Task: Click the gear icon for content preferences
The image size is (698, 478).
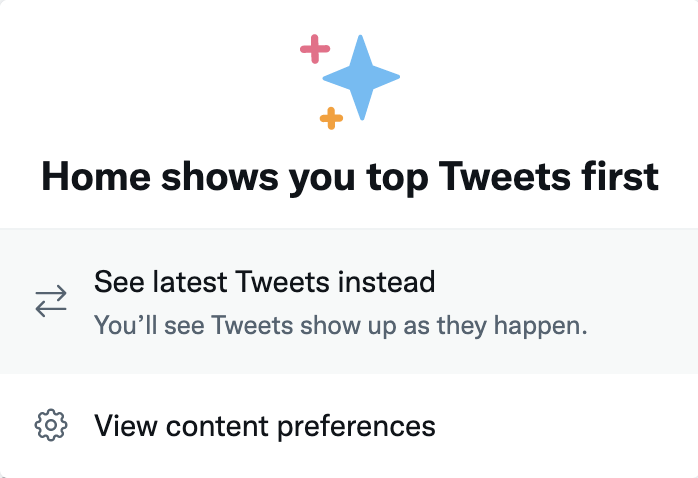Action: (51, 425)
